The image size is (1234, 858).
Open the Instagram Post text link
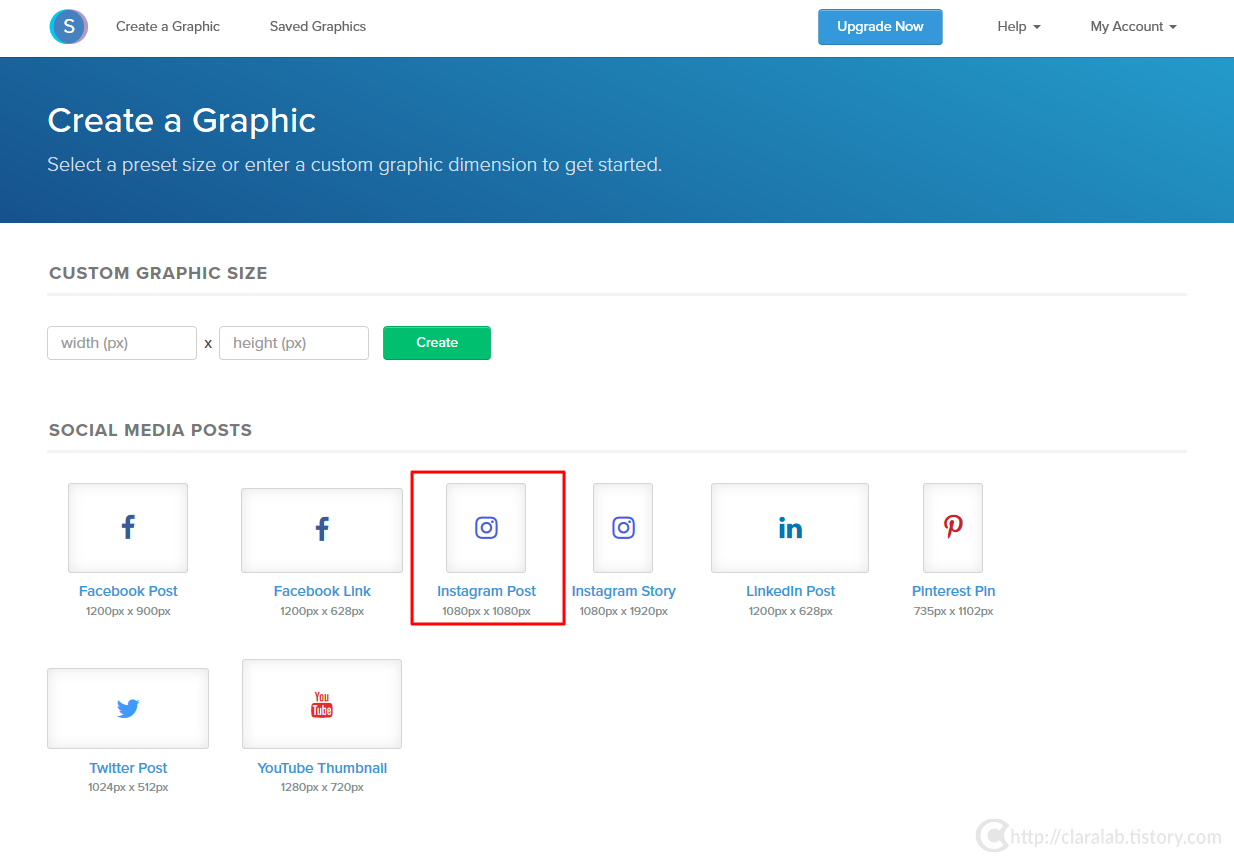[x=487, y=591]
